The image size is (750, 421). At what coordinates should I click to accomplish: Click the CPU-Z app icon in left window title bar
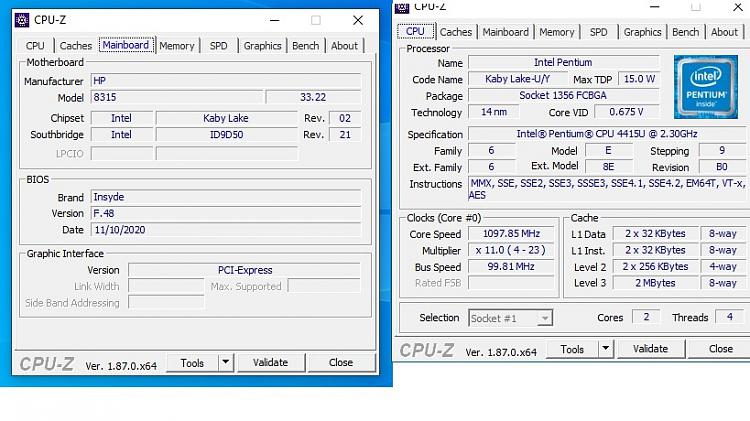tap(22, 20)
